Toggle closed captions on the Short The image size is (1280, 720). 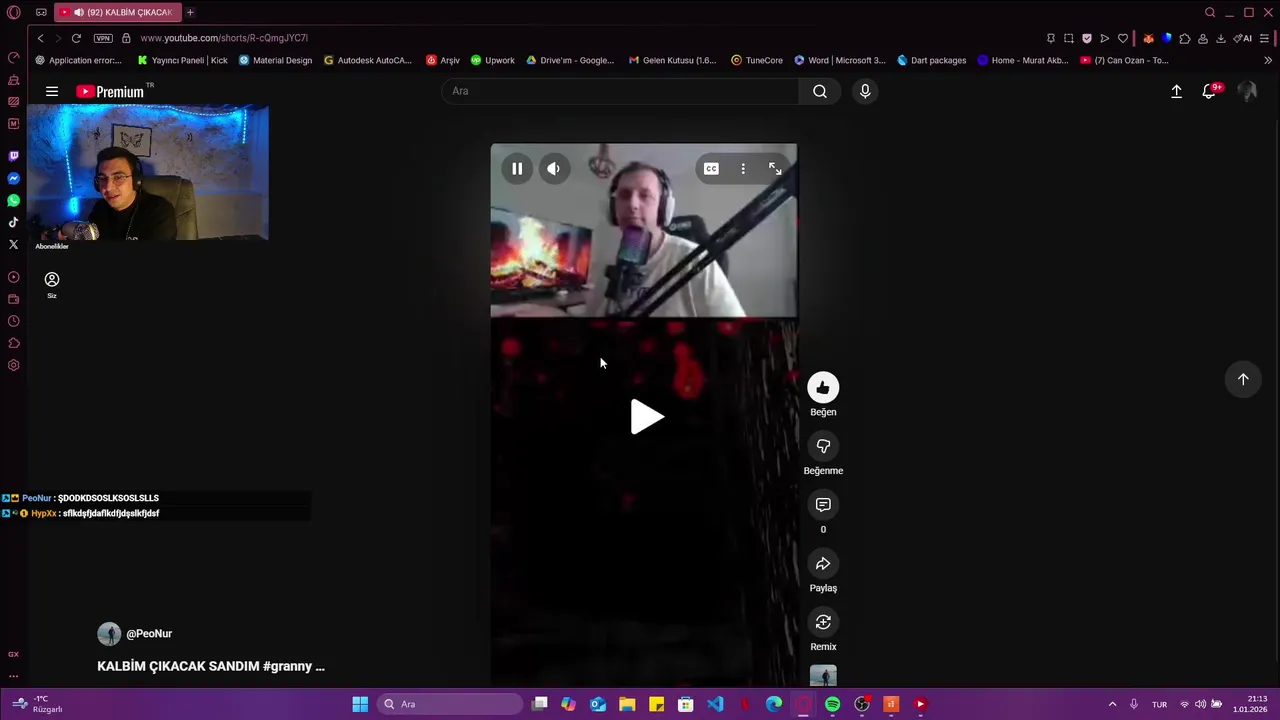tap(711, 169)
